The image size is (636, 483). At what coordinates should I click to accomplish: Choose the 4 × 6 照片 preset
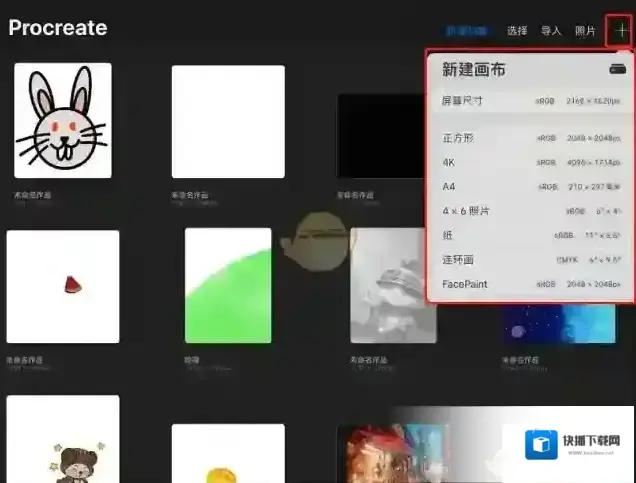[x=530, y=211]
